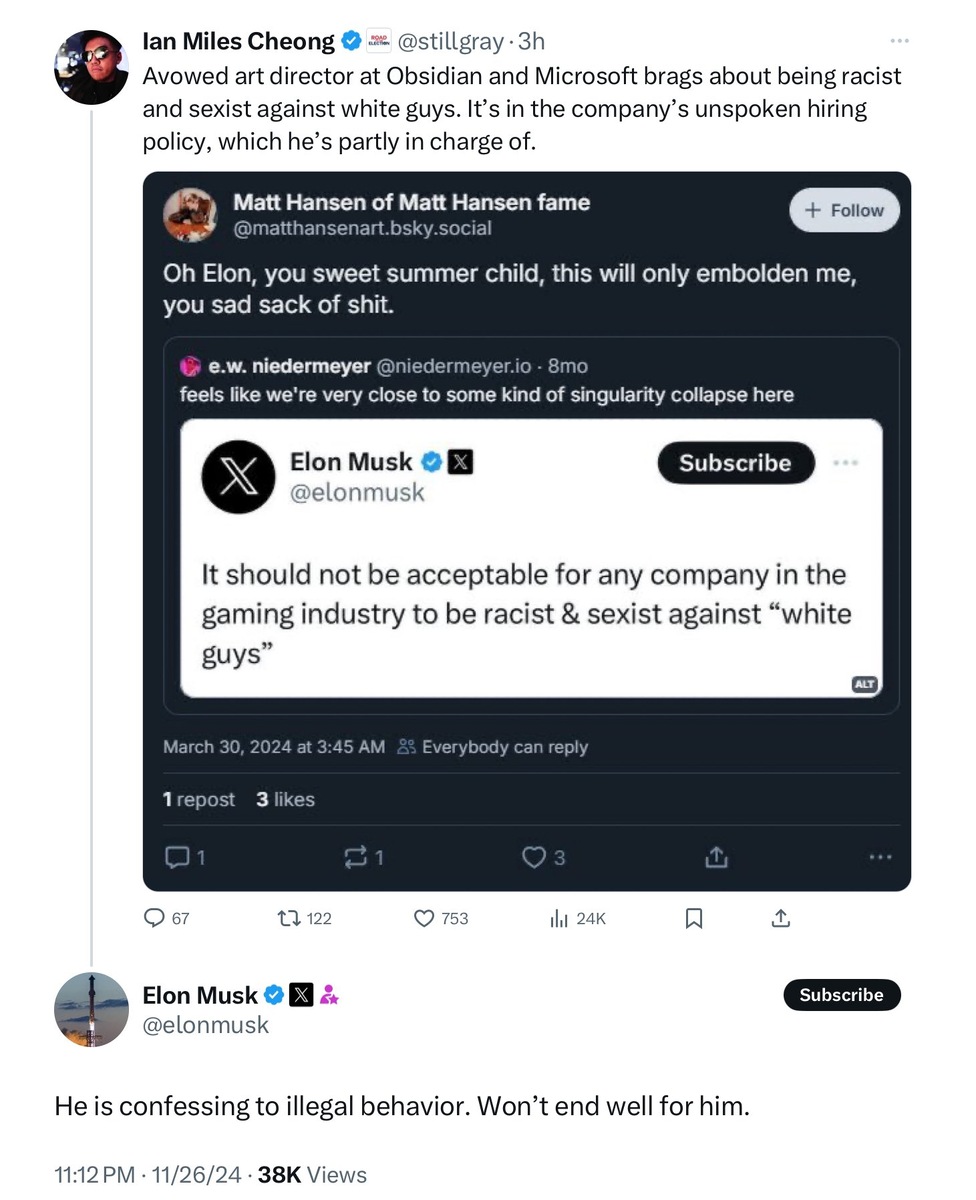Open the @elonmusk handle link below avatar
The height and width of the screenshot is (1200, 976).
pyautogui.click(x=206, y=1025)
